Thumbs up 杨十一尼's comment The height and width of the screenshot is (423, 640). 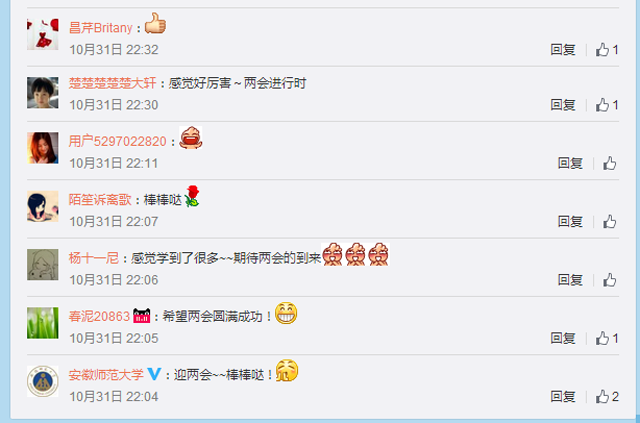tap(610, 280)
